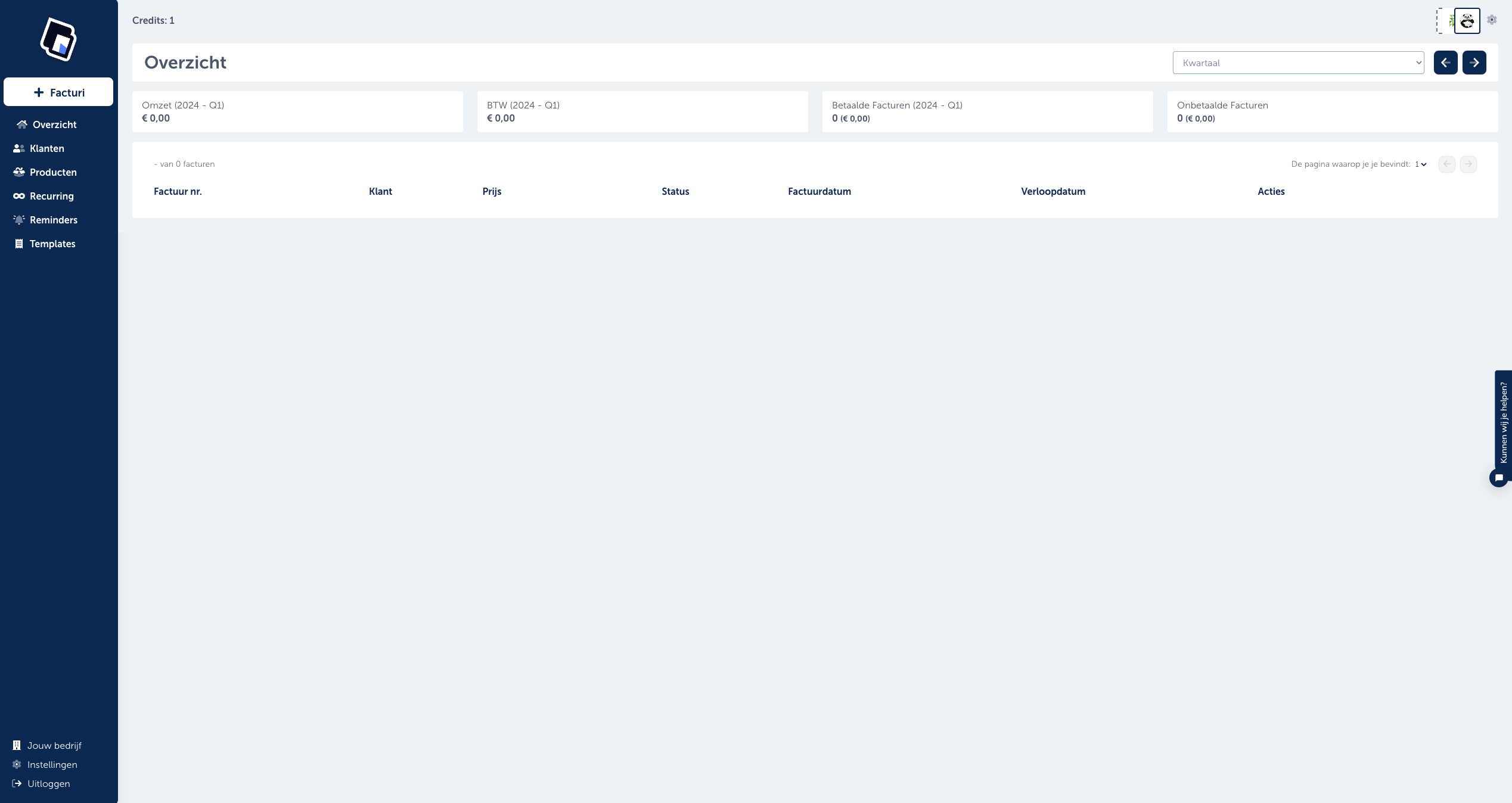Open the chat bubble help icon

(1498, 478)
